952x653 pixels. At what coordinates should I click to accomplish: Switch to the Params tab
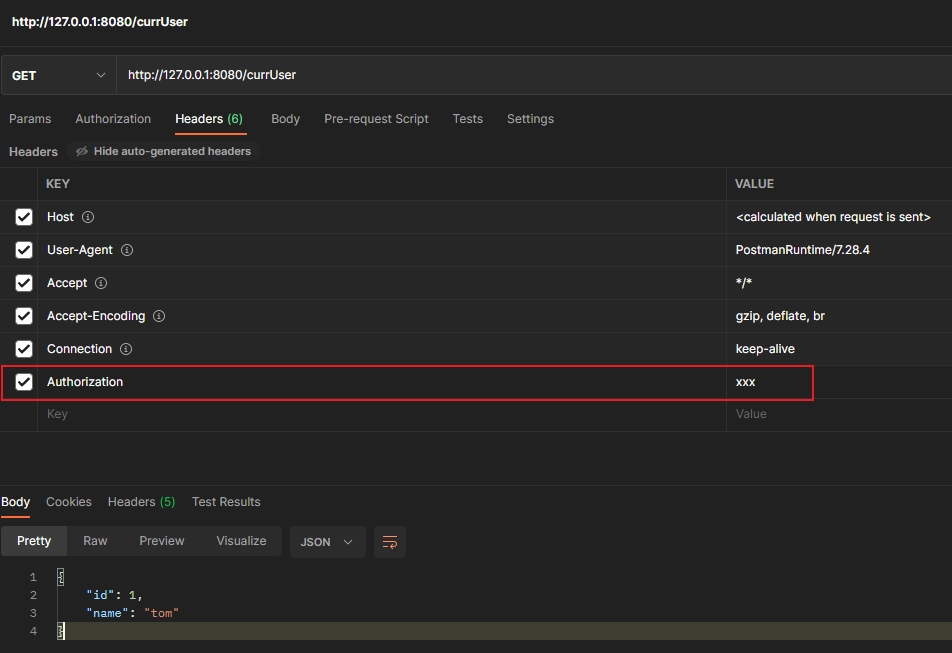coord(30,119)
